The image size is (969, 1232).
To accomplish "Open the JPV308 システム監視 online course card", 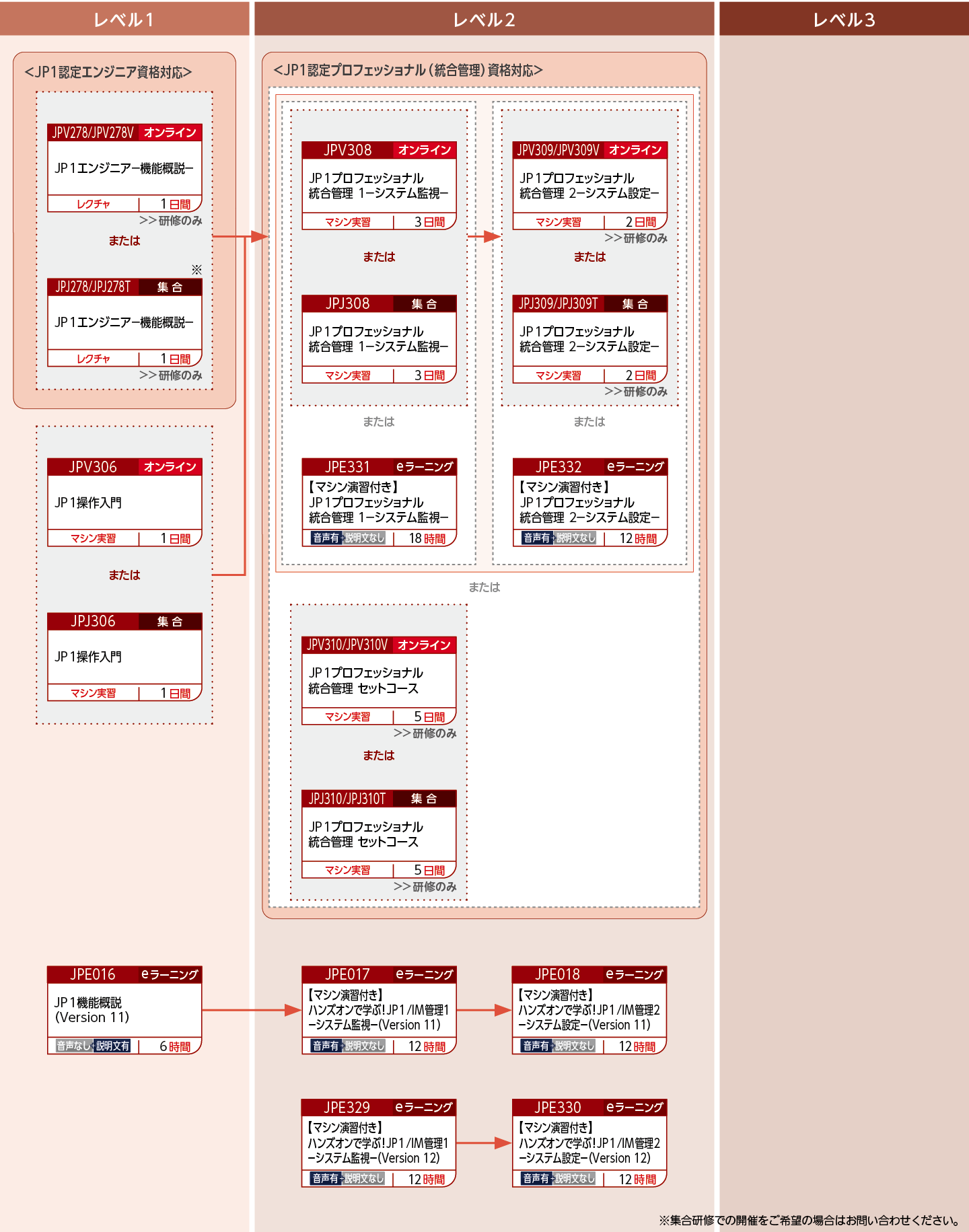I will [x=379, y=186].
